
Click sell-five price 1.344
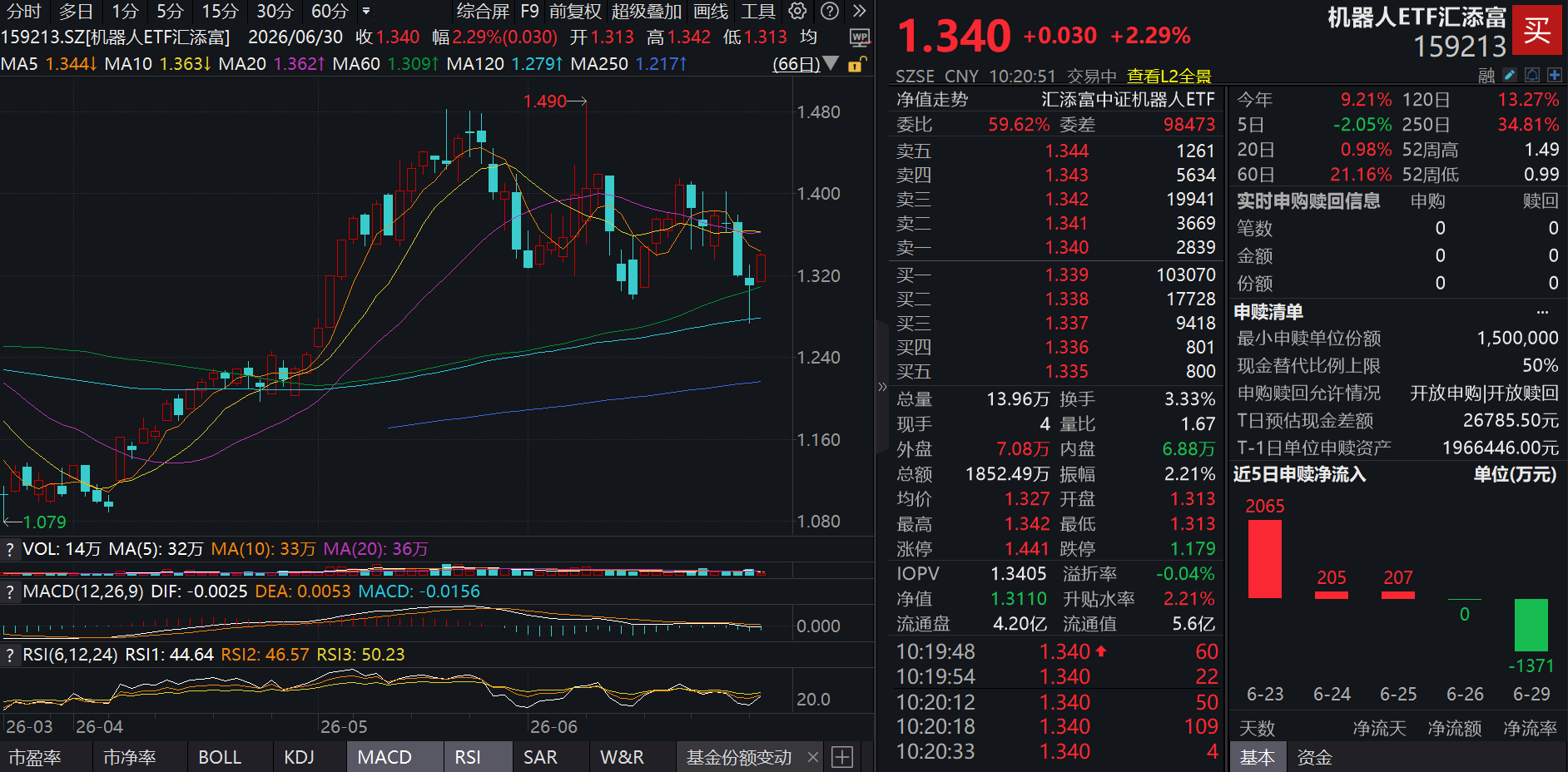(x=1067, y=151)
